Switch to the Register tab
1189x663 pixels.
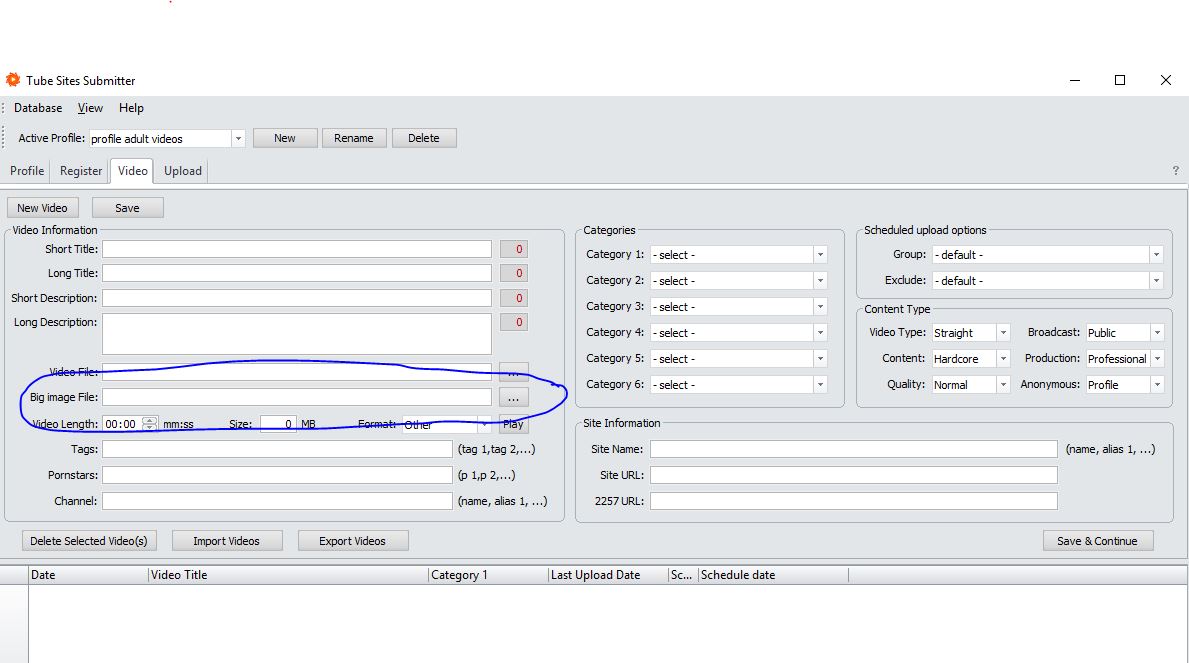coord(81,171)
